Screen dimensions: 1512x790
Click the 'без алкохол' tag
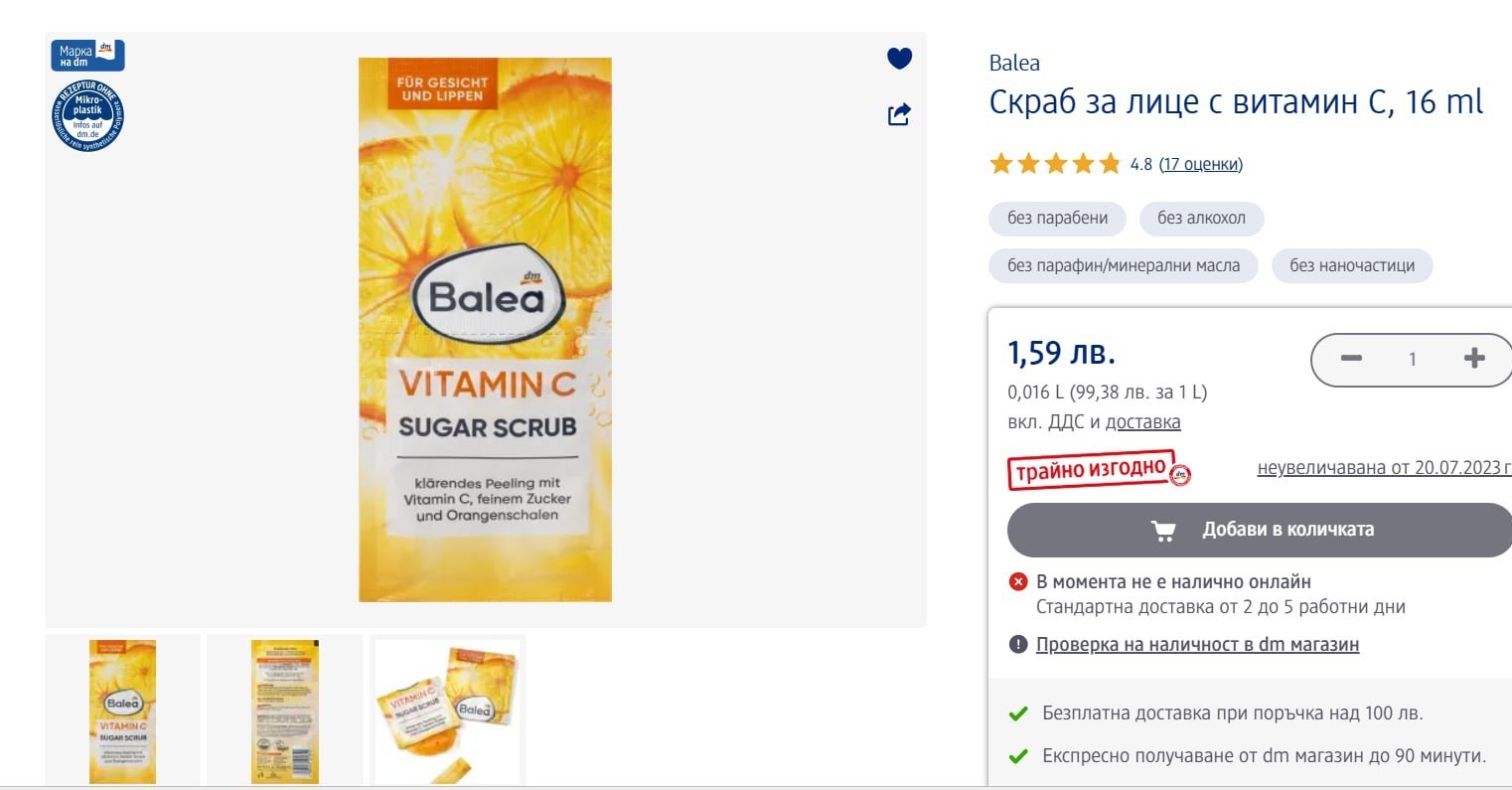(x=1201, y=219)
